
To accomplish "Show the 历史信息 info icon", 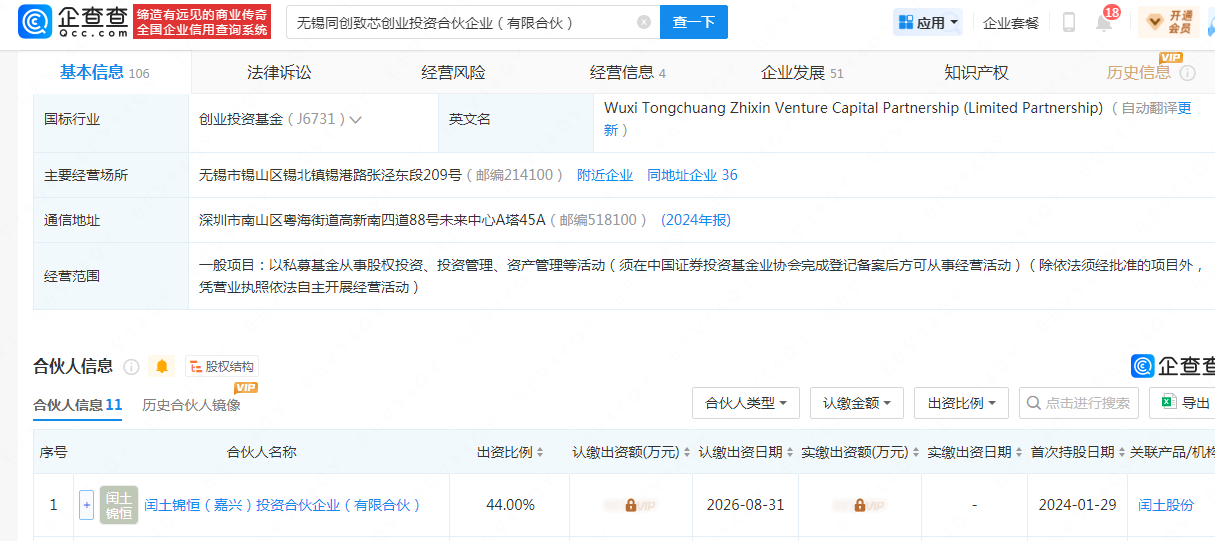I will 1188,73.
